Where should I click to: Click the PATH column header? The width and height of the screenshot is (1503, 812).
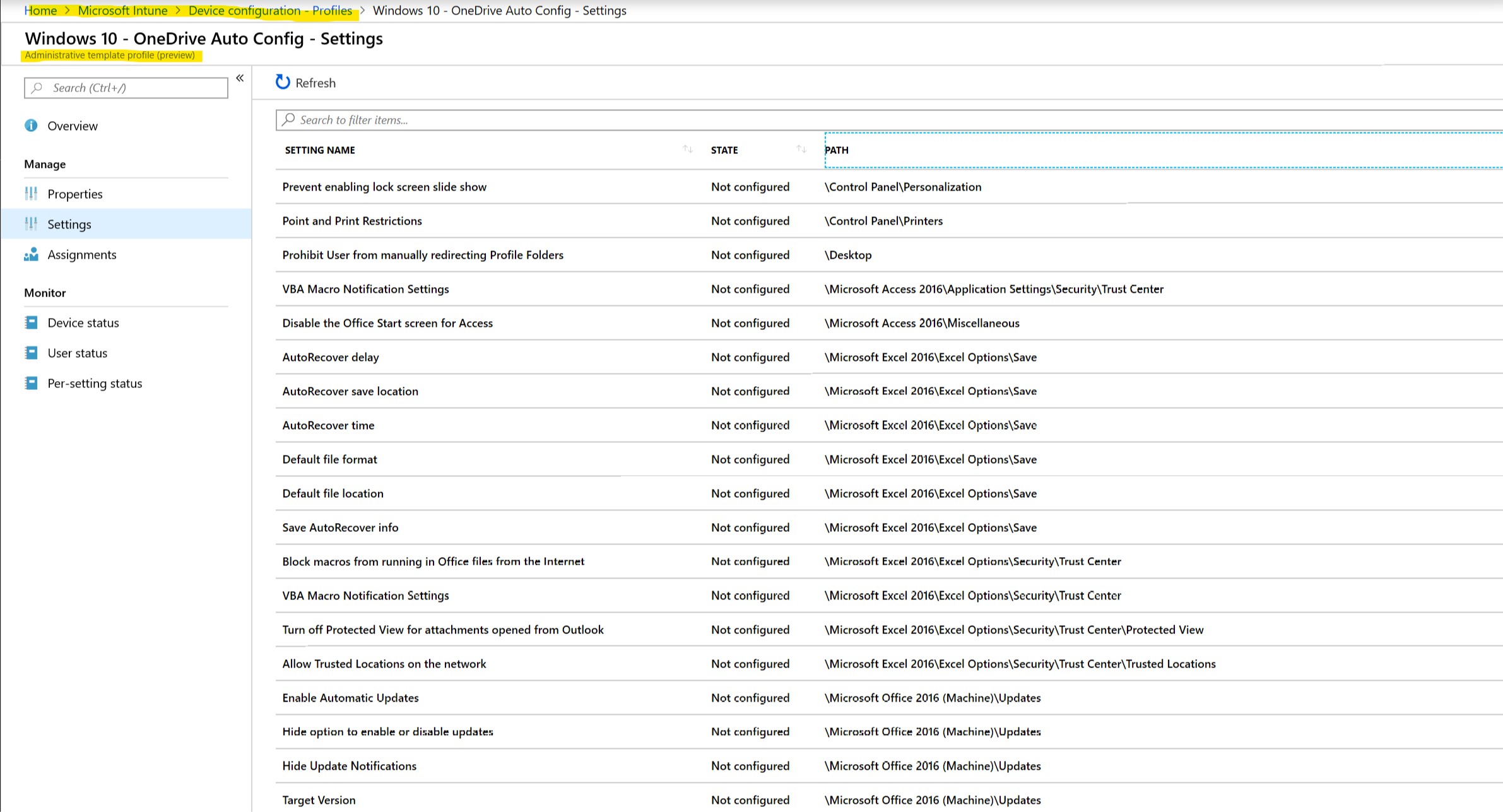837,150
